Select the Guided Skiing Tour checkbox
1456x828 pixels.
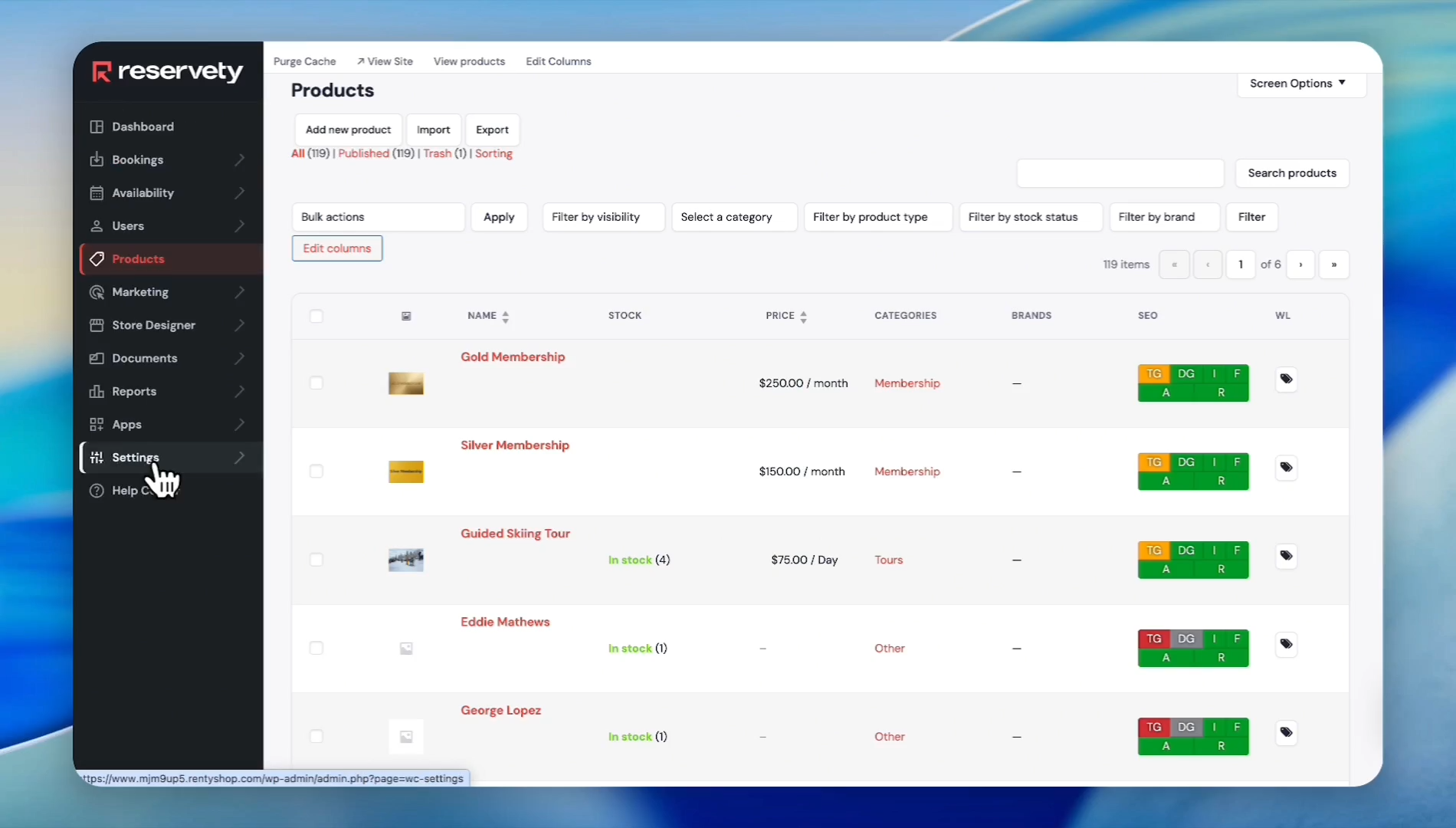[316, 560]
